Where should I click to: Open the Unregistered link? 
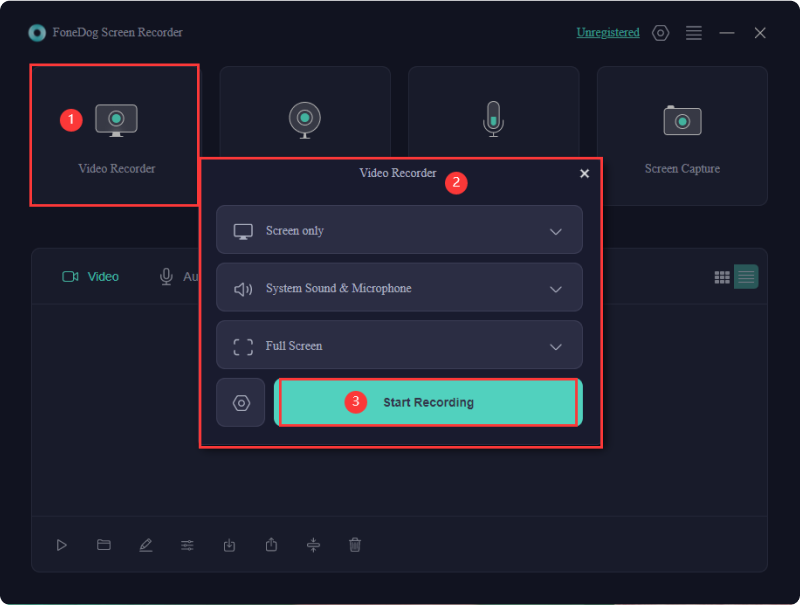pyautogui.click(x=608, y=32)
